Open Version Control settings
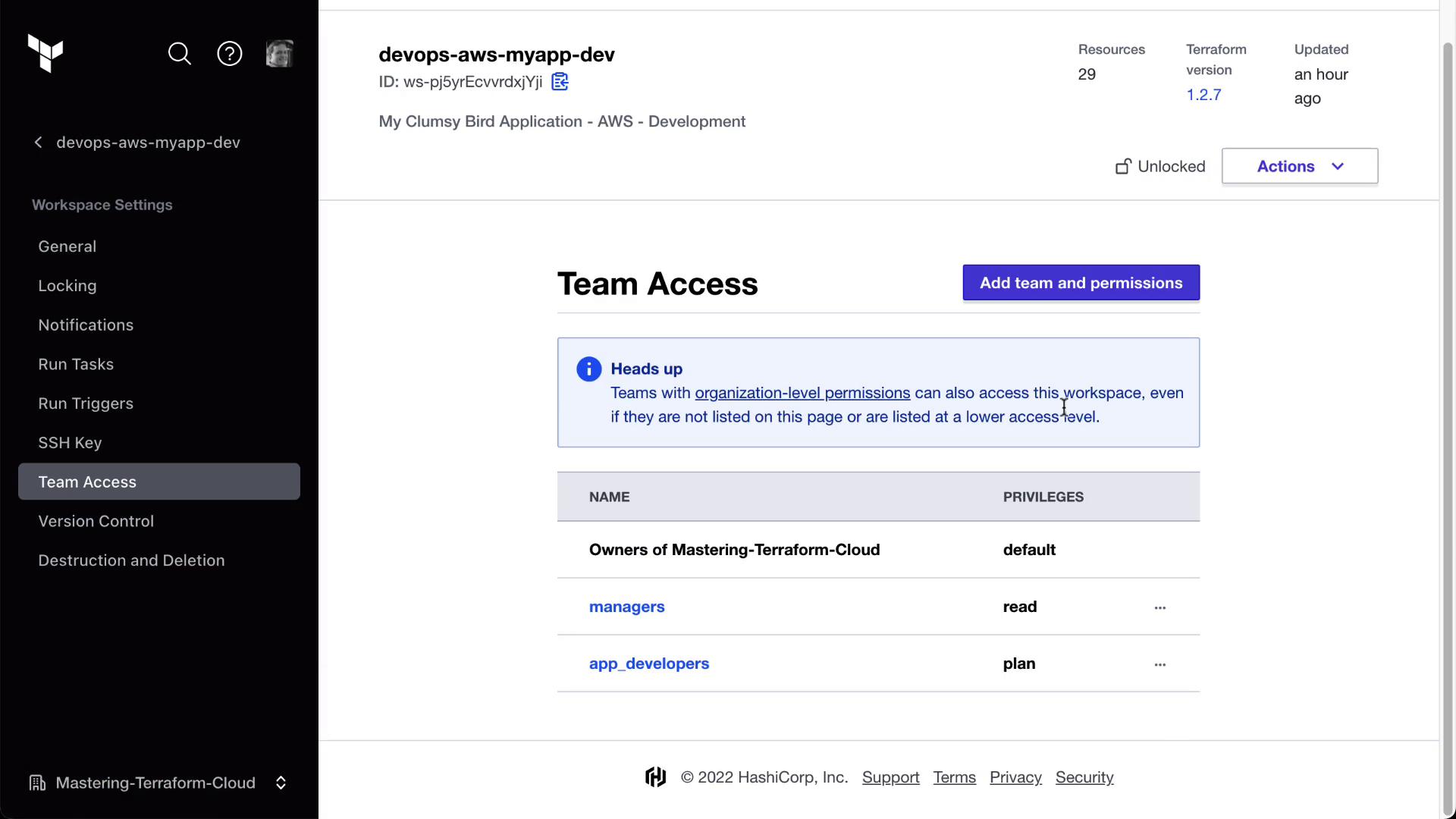 click(x=96, y=521)
